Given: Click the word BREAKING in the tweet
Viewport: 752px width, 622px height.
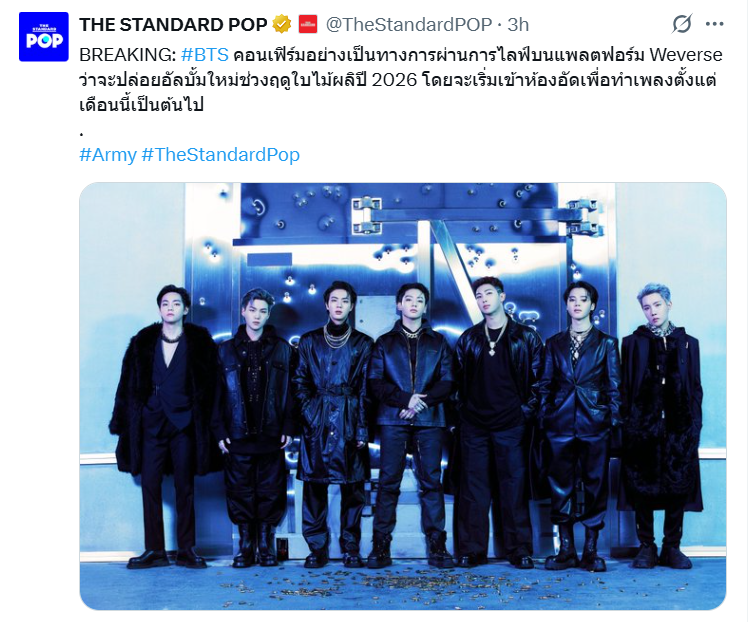Looking at the screenshot, I should (x=125, y=55).
